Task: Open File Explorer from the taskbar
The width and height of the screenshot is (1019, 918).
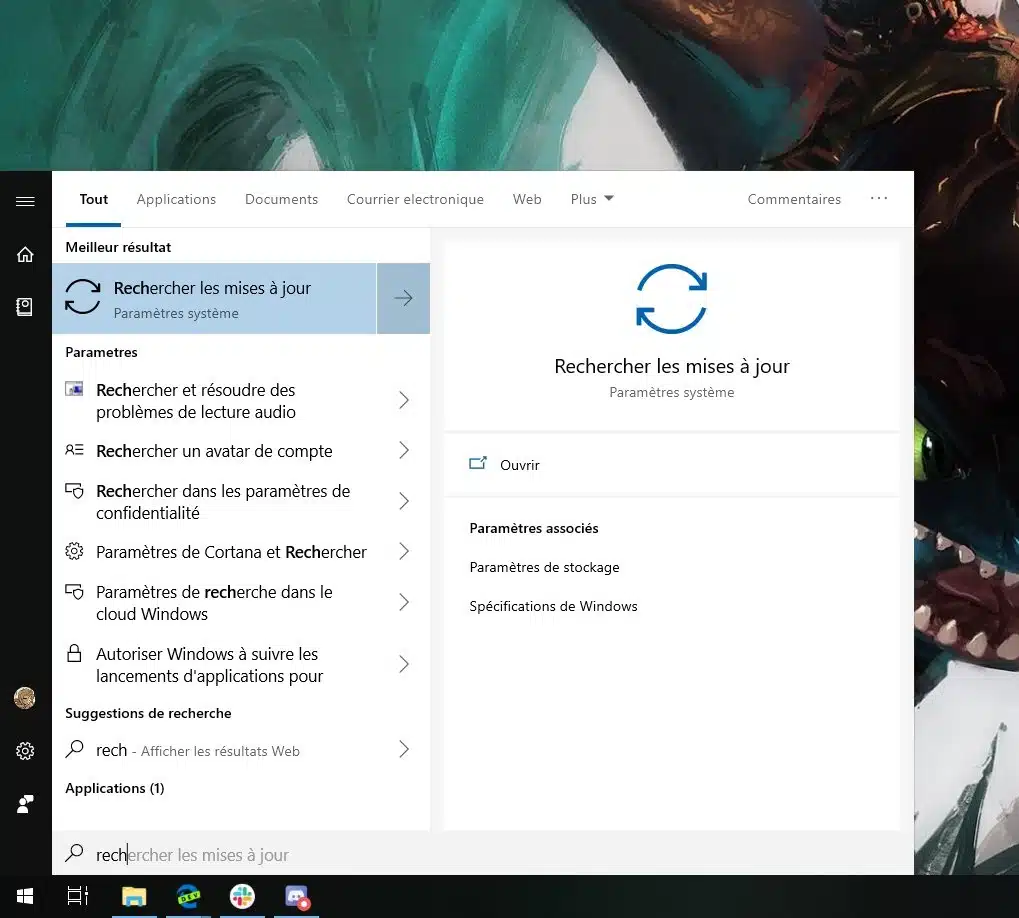Action: (x=134, y=897)
